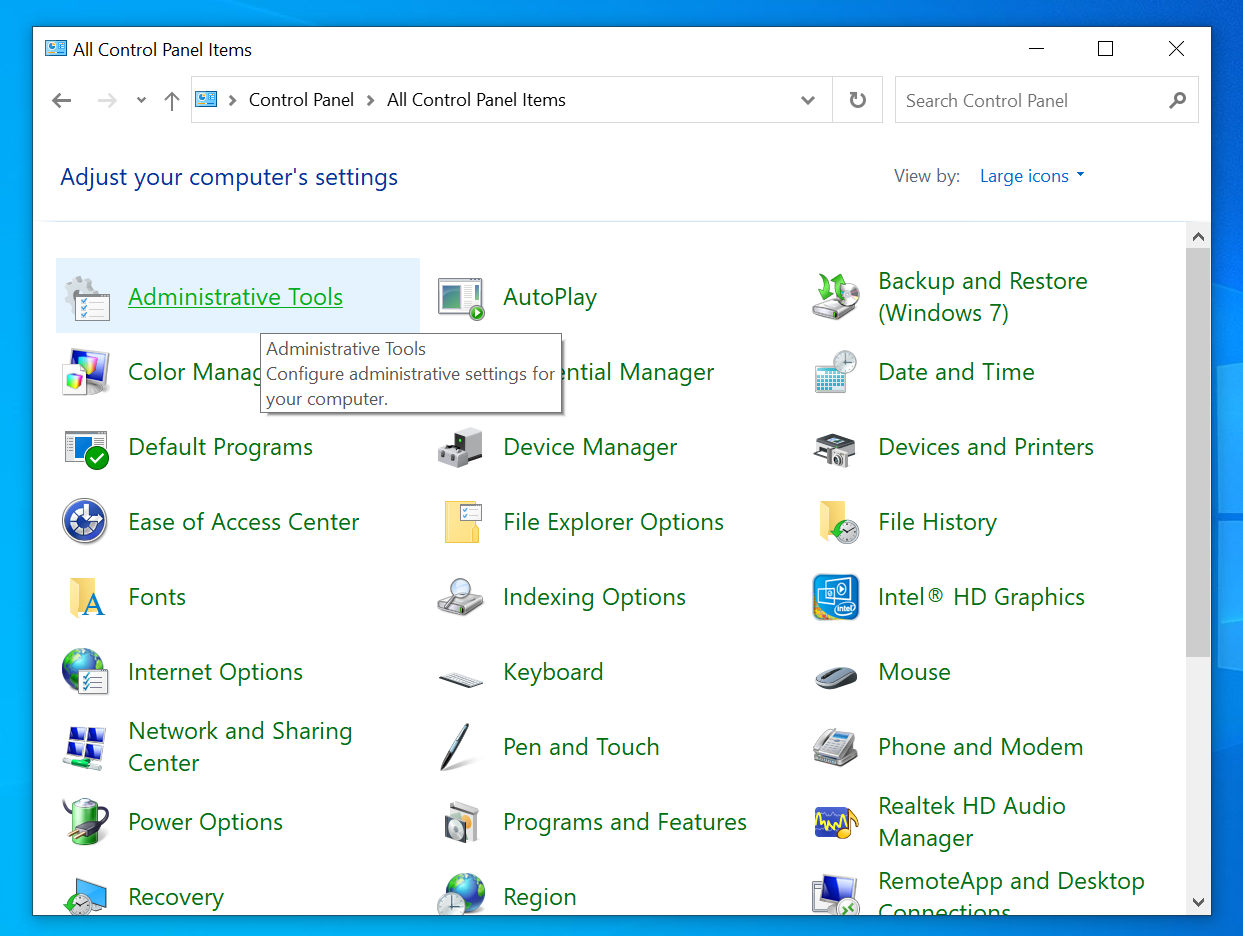This screenshot has width=1243, height=936.
Task: Click the Ease of Access Center icon
Action: pyautogui.click(x=85, y=522)
